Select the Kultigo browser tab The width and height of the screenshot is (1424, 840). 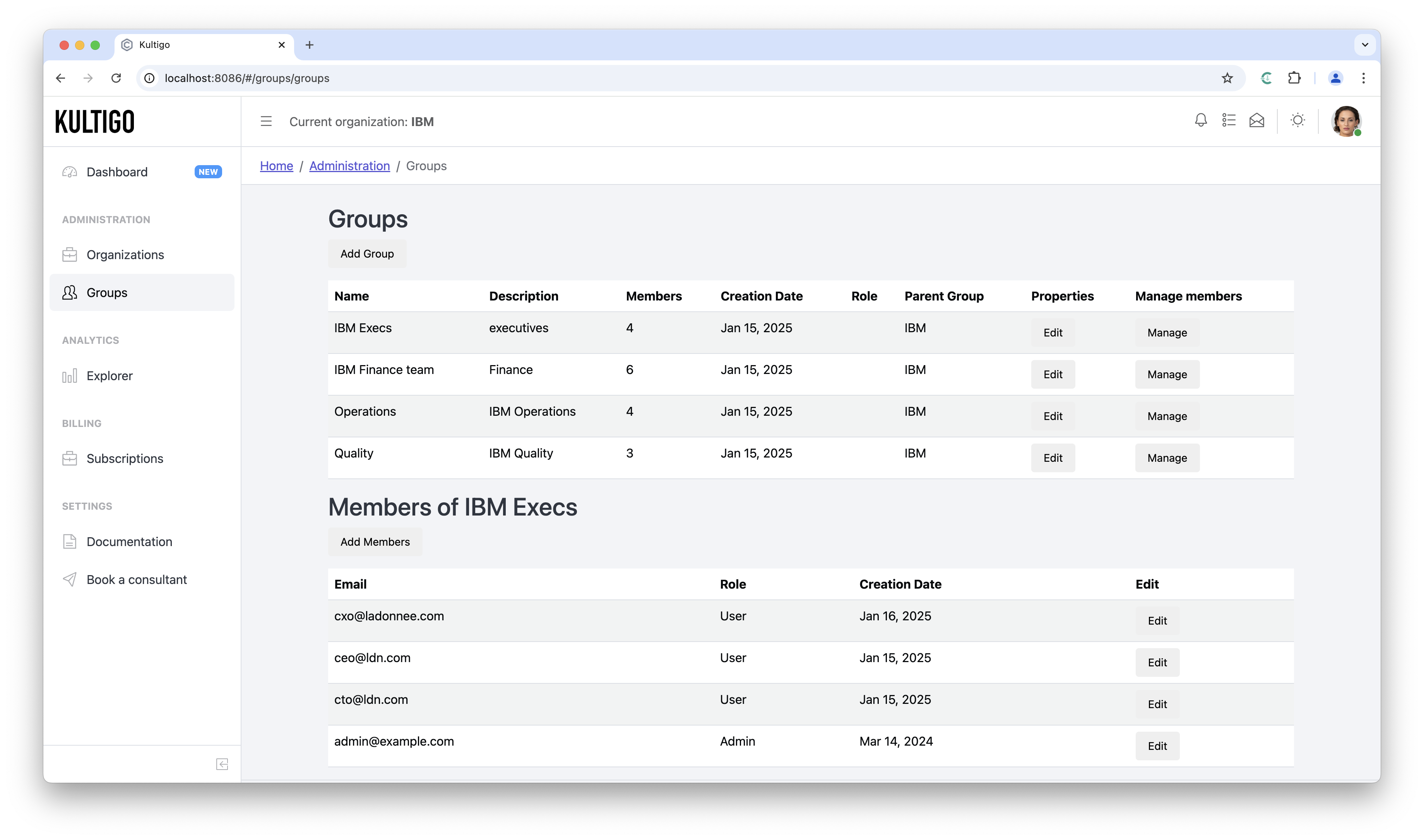point(204,45)
